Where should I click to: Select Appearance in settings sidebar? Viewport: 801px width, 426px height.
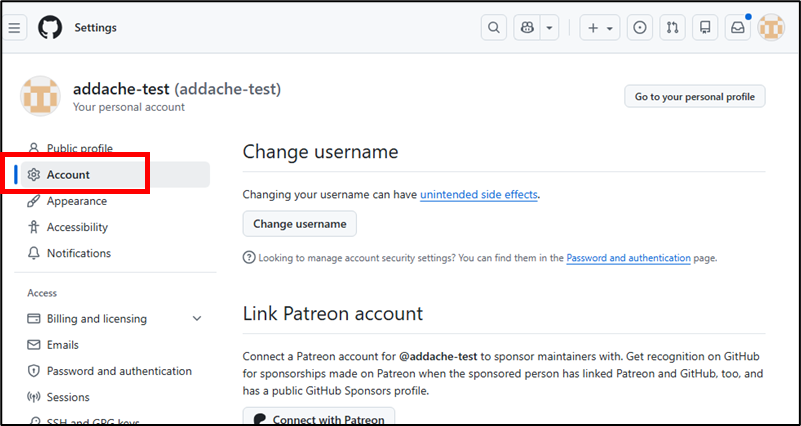(77, 201)
